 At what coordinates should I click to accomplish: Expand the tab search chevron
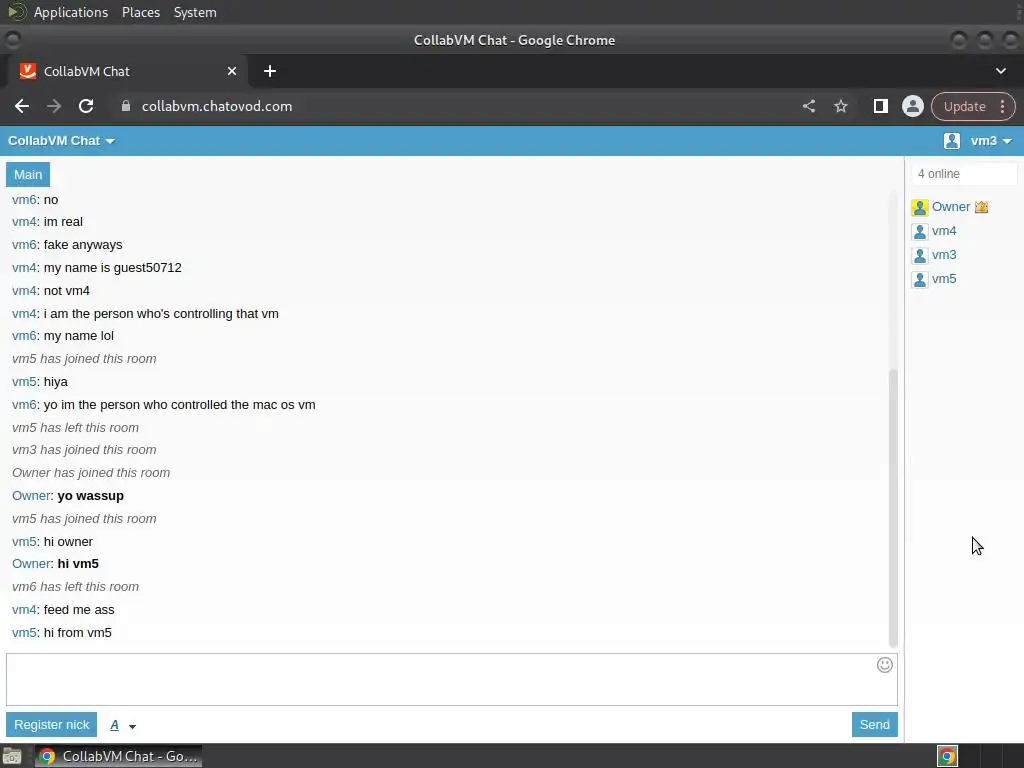[1000, 71]
